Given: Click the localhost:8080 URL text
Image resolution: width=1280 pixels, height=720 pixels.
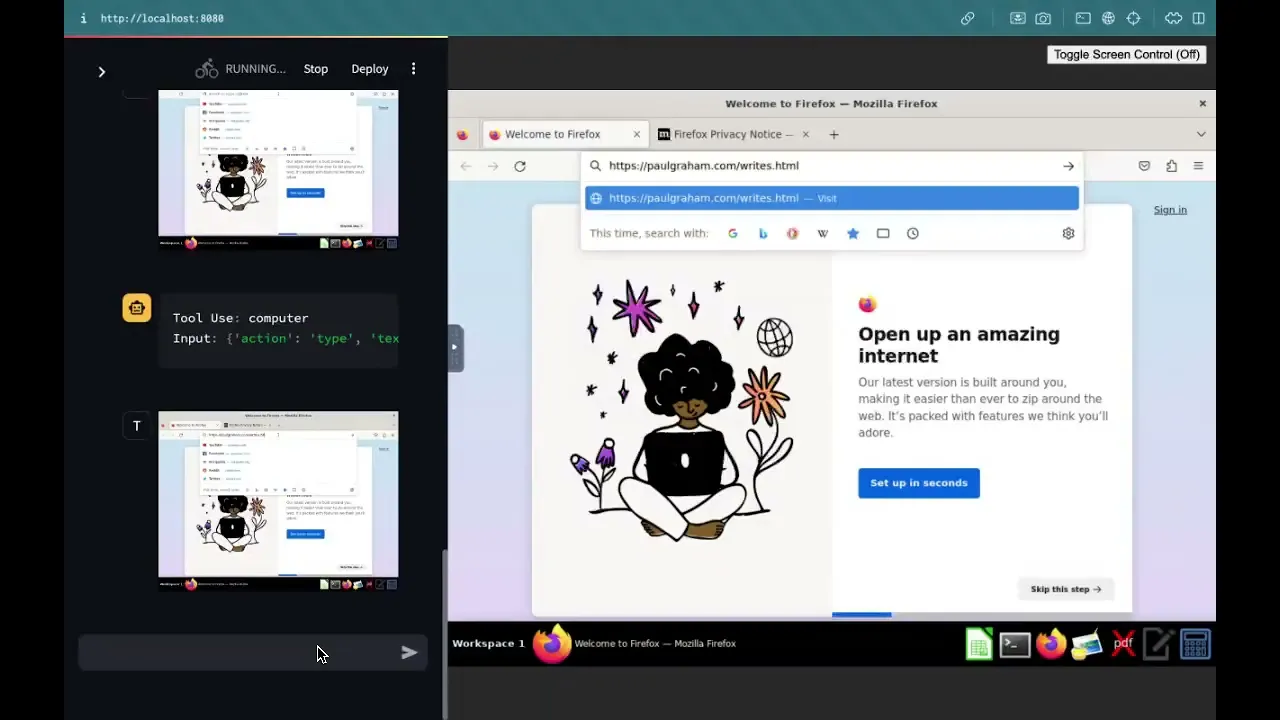Looking at the screenshot, I should [x=162, y=18].
